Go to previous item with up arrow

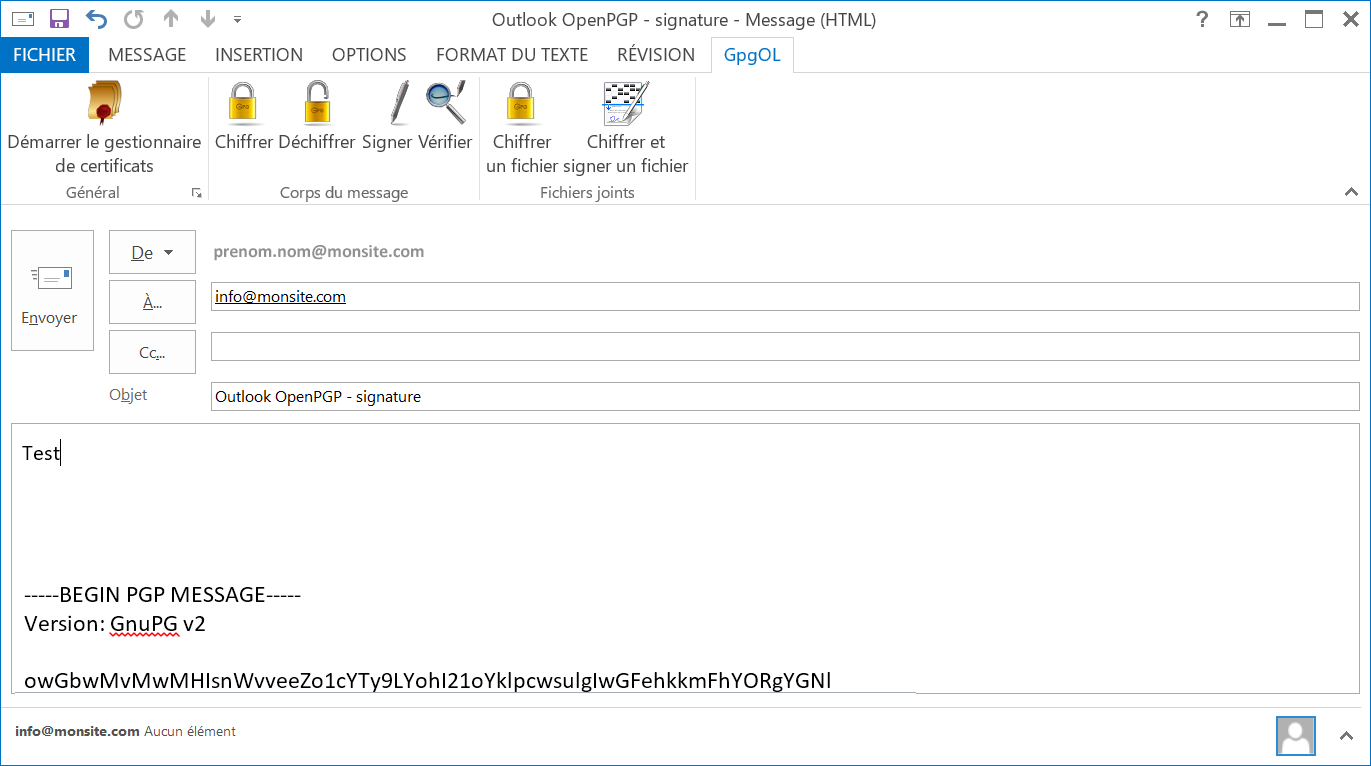(171, 19)
